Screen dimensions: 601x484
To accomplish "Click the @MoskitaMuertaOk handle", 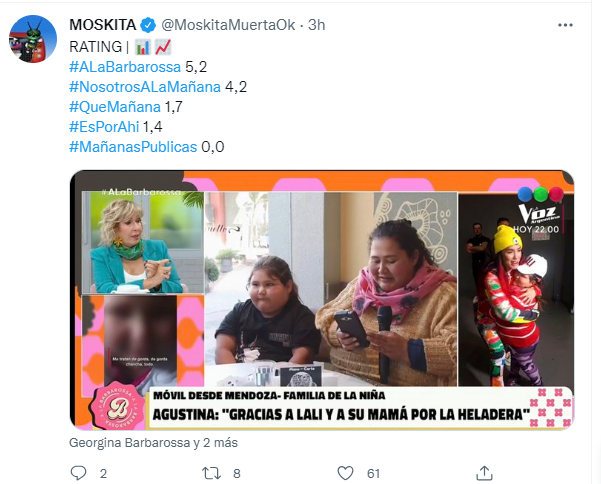I will [228, 25].
